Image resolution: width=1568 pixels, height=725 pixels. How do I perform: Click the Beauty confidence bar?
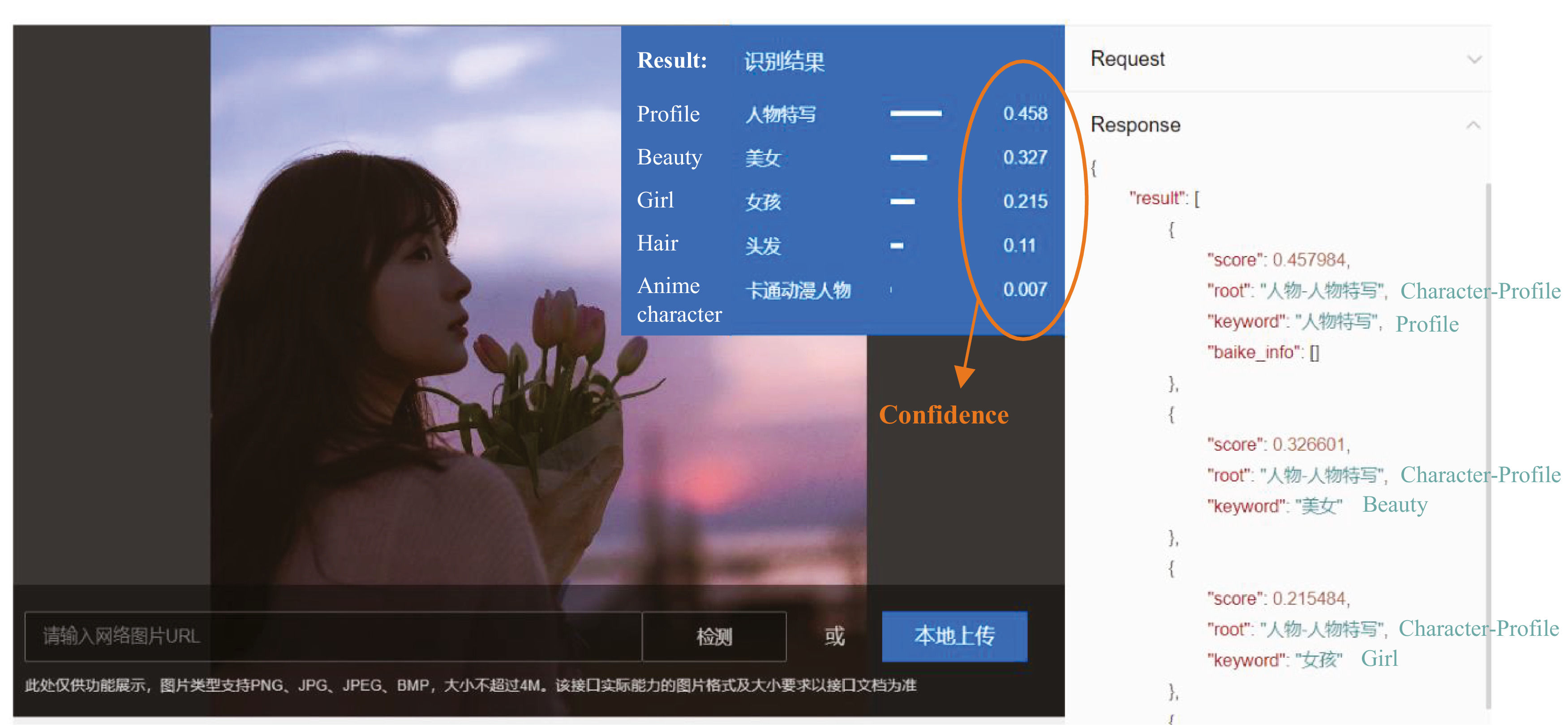point(908,158)
